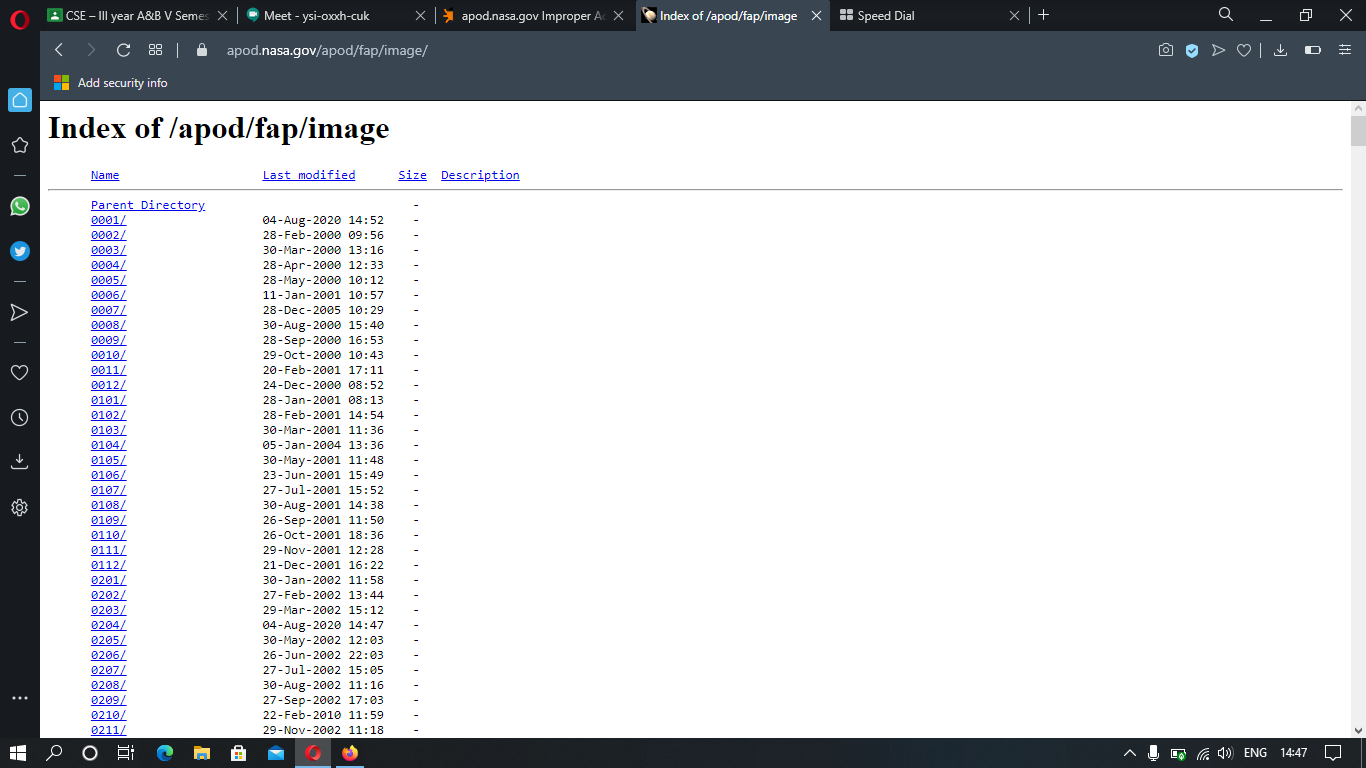Viewport: 1366px width, 768px height.
Task: Open My Flow in the sidebar
Action: pos(19,312)
